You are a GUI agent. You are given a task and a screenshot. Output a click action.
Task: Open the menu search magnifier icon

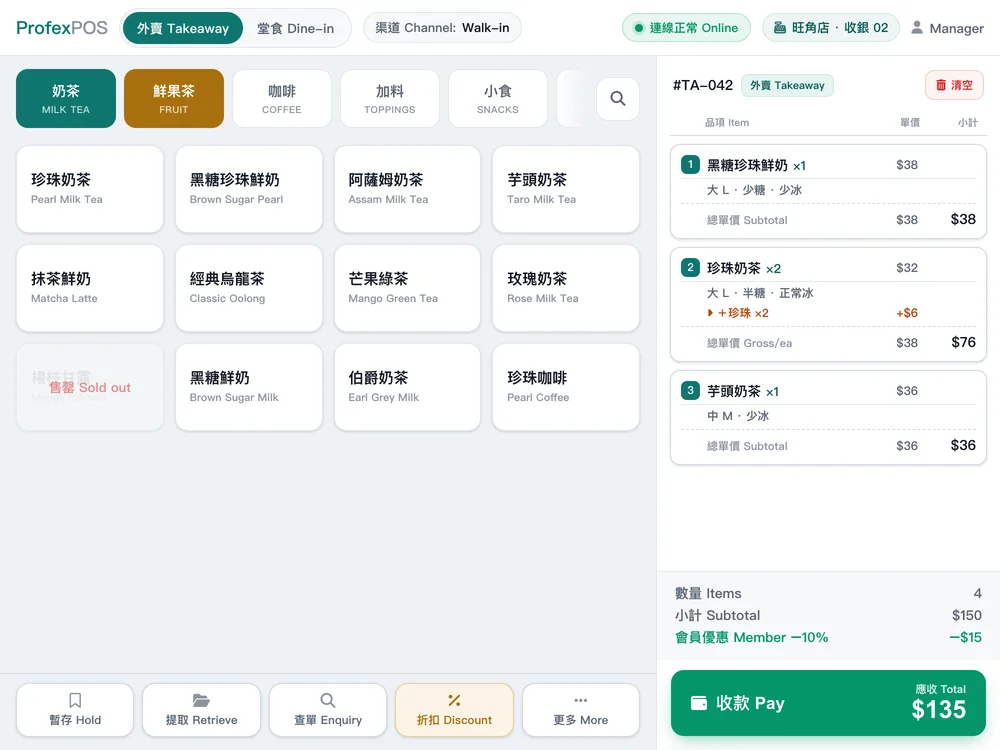(x=617, y=98)
